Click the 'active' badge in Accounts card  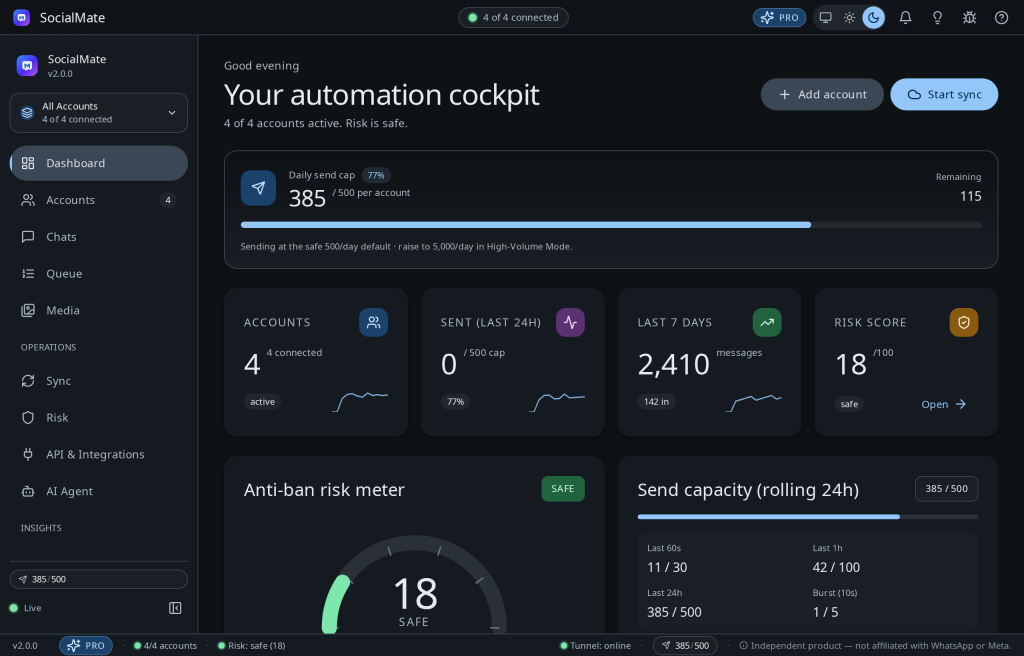tap(263, 402)
